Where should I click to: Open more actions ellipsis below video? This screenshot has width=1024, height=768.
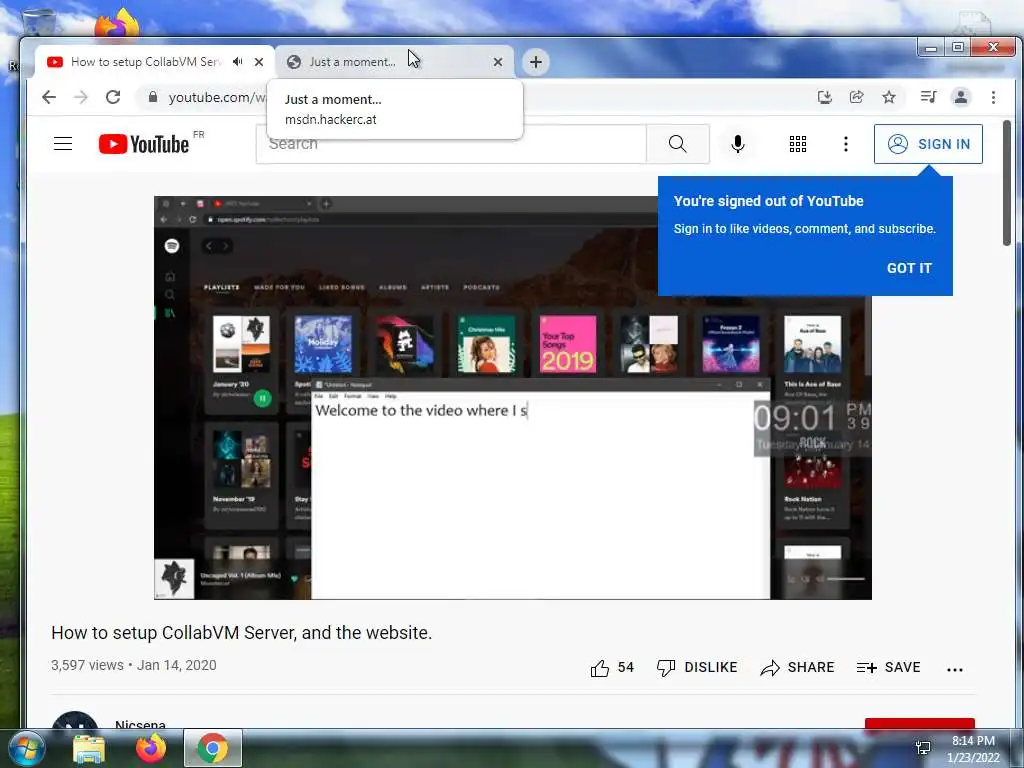point(955,669)
